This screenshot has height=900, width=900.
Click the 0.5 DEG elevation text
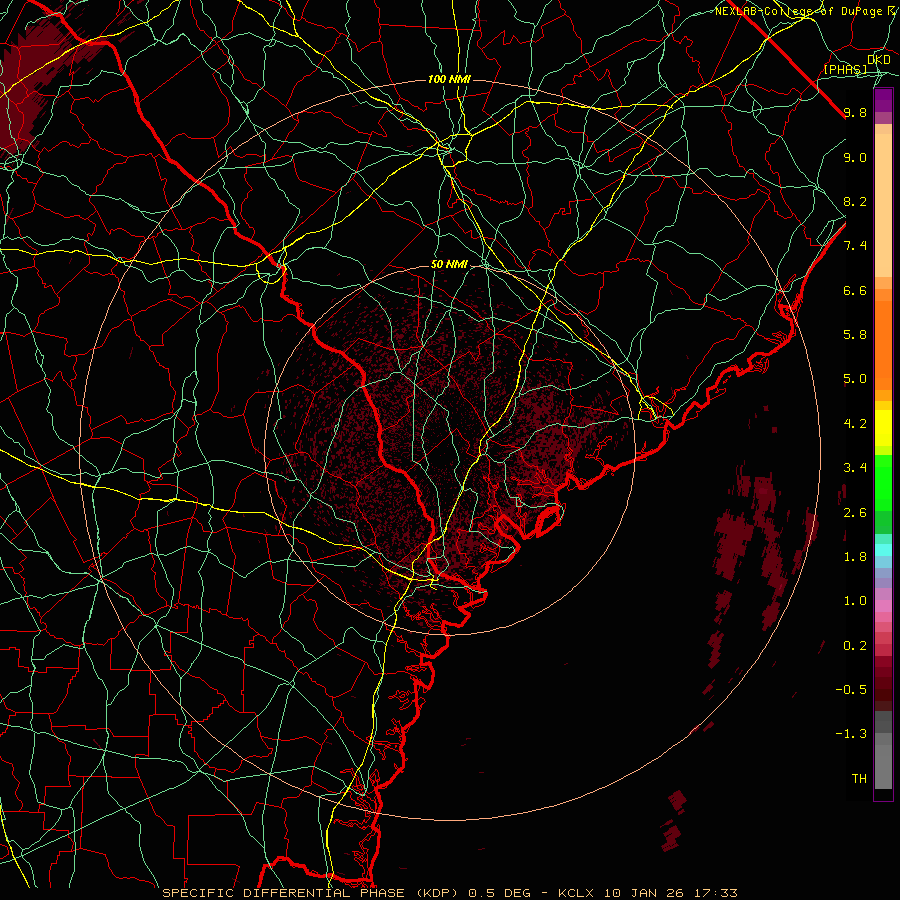click(x=498, y=893)
